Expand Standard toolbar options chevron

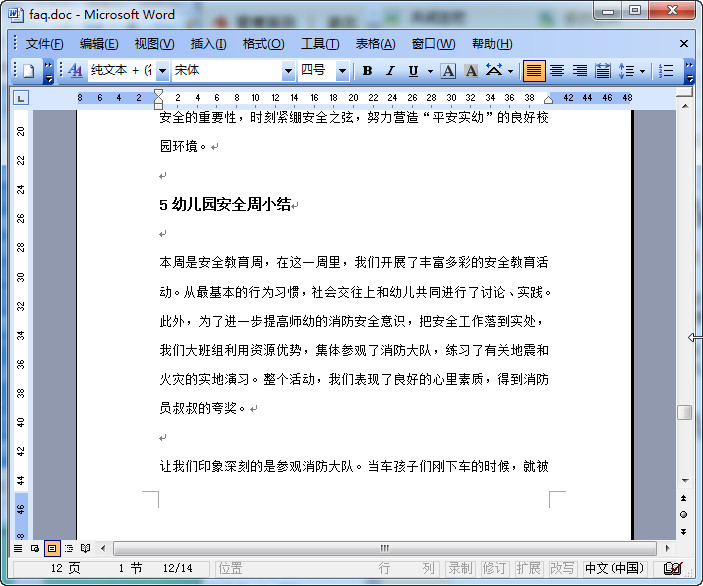pyautogui.click(x=49, y=72)
